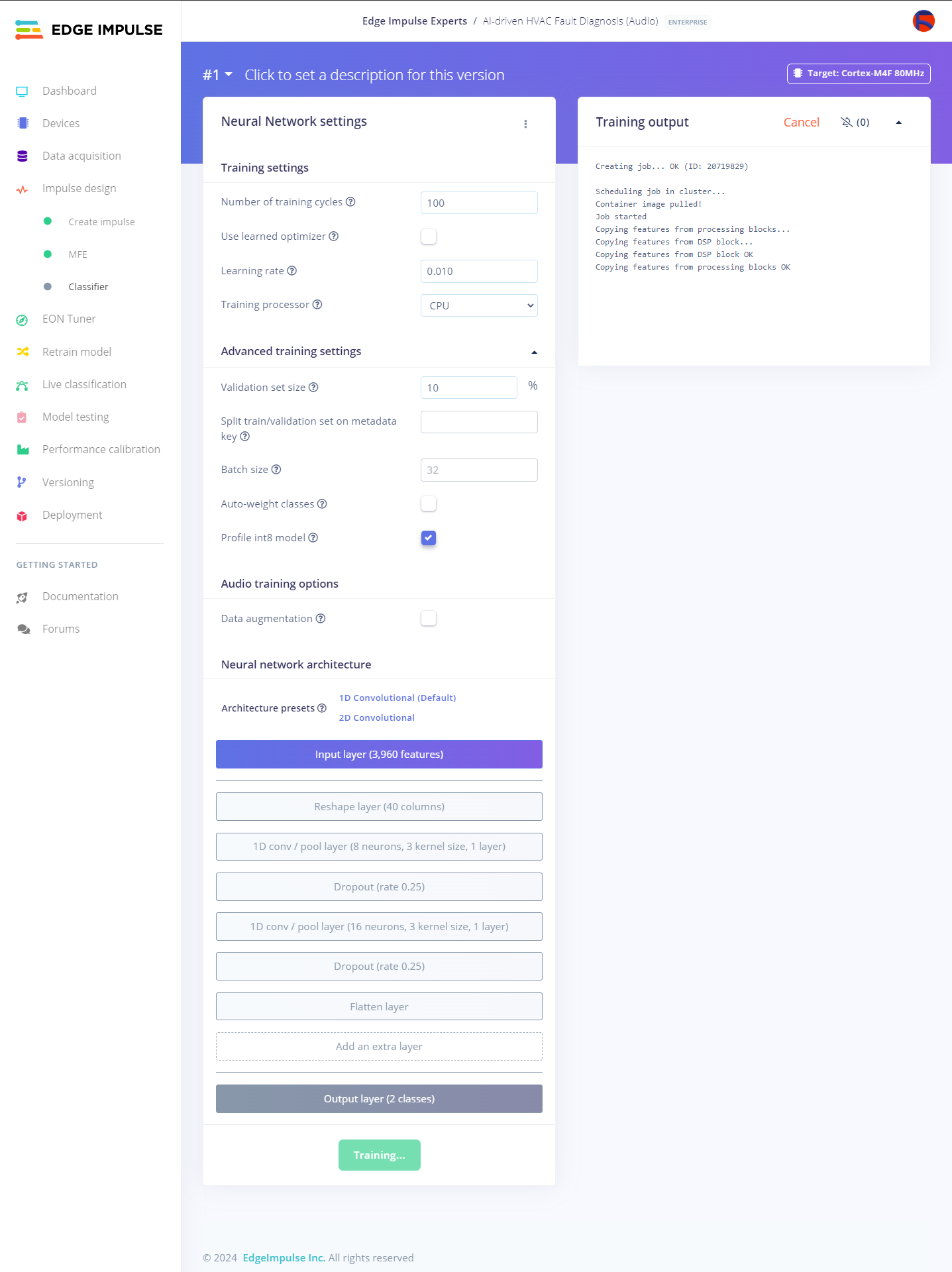Click help icon next to Batch size

(x=276, y=470)
